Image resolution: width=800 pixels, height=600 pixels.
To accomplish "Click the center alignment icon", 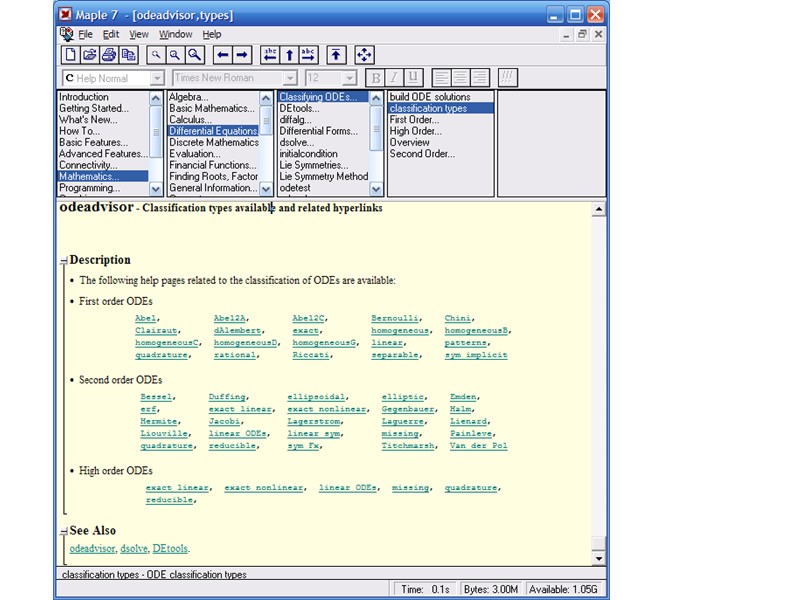I will tap(460, 78).
